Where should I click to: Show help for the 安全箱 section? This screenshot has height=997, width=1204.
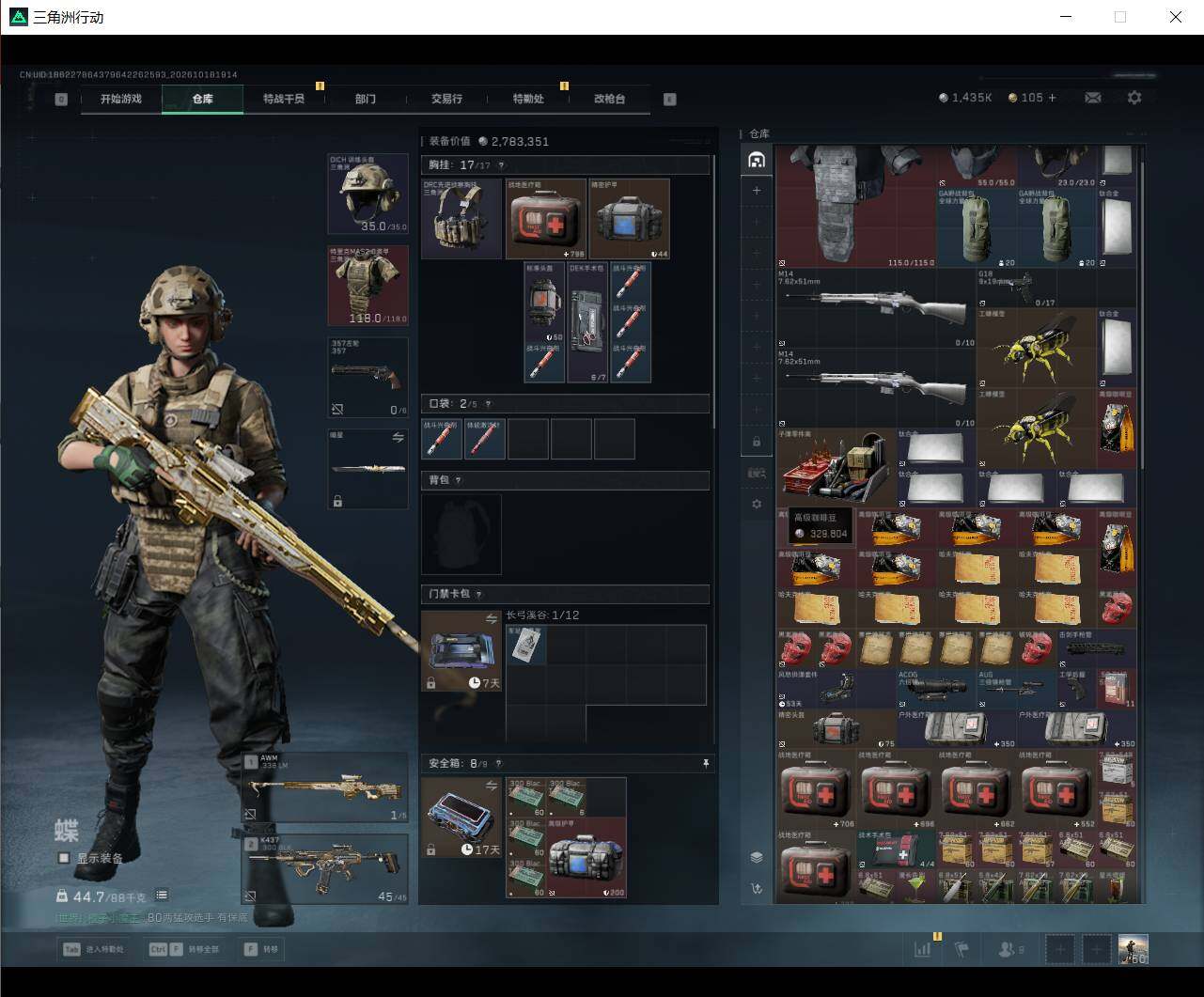(498, 764)
